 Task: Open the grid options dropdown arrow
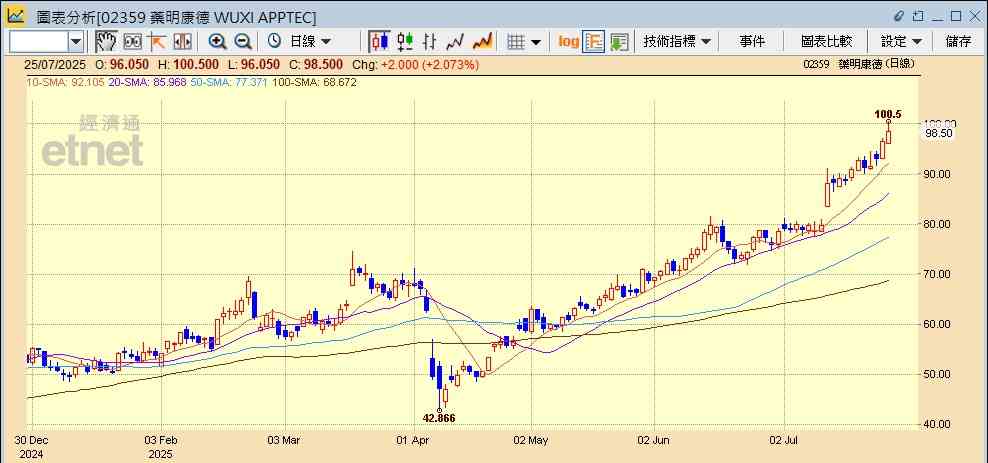tap(536, 42)
